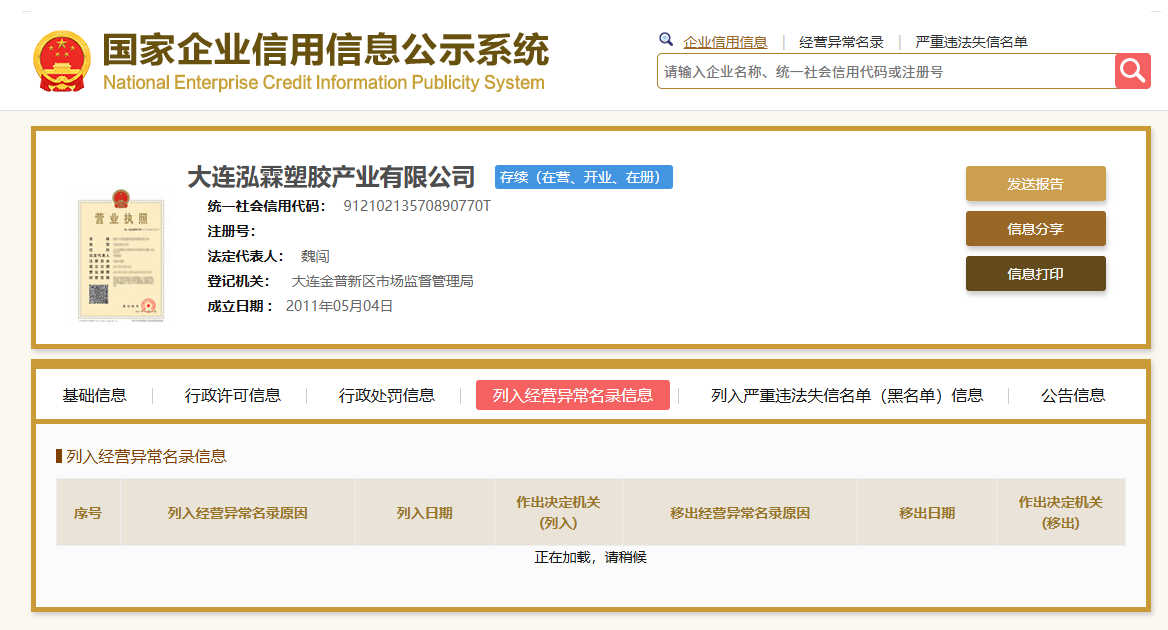Open the 行政处罚信息 tab
The width and height of the screenshot is (1168, 630).
click(x=387, y=395)
